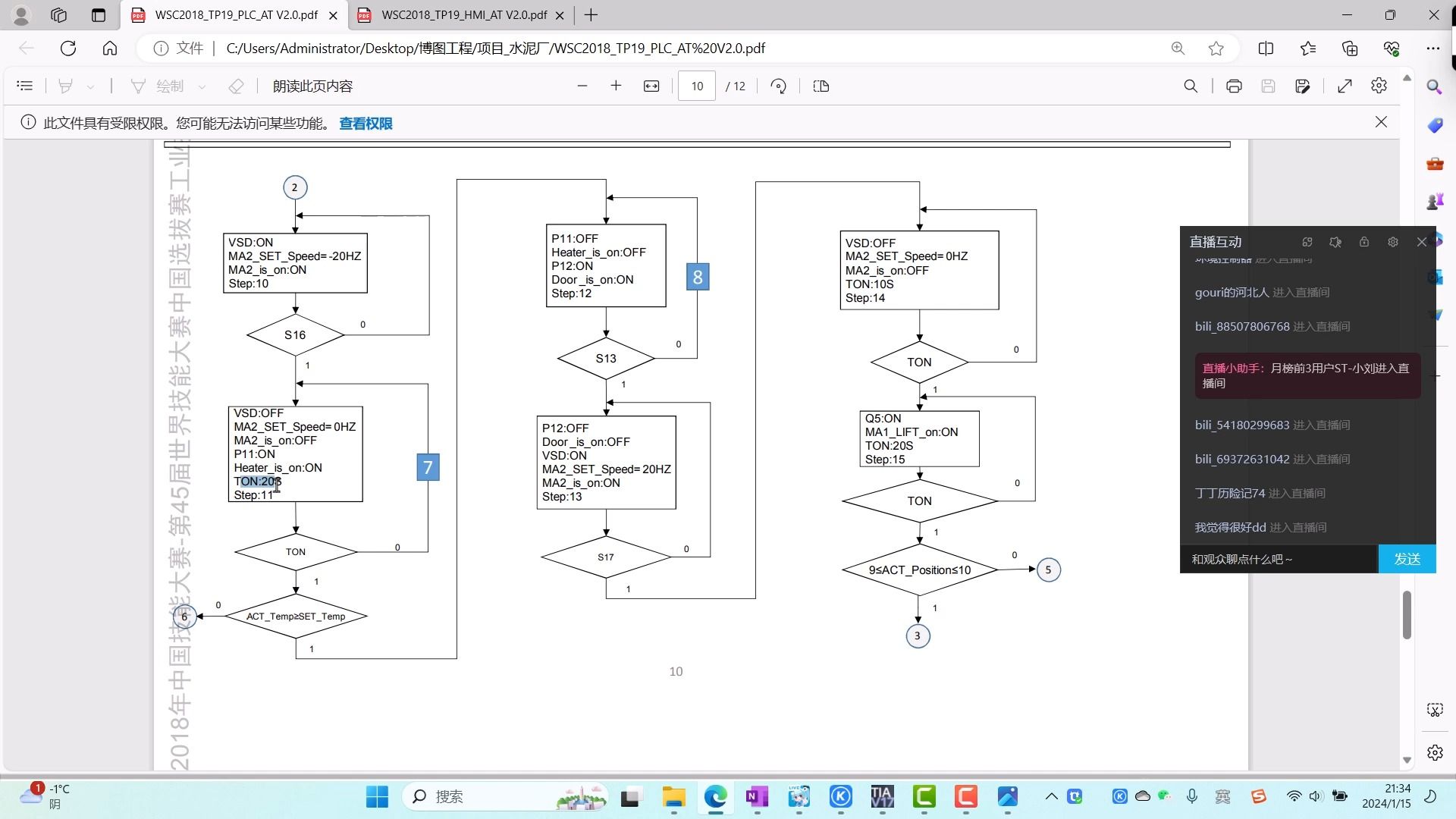Enter full screen PDF view
The image size is (1456, 819).
click(1345, 86)
